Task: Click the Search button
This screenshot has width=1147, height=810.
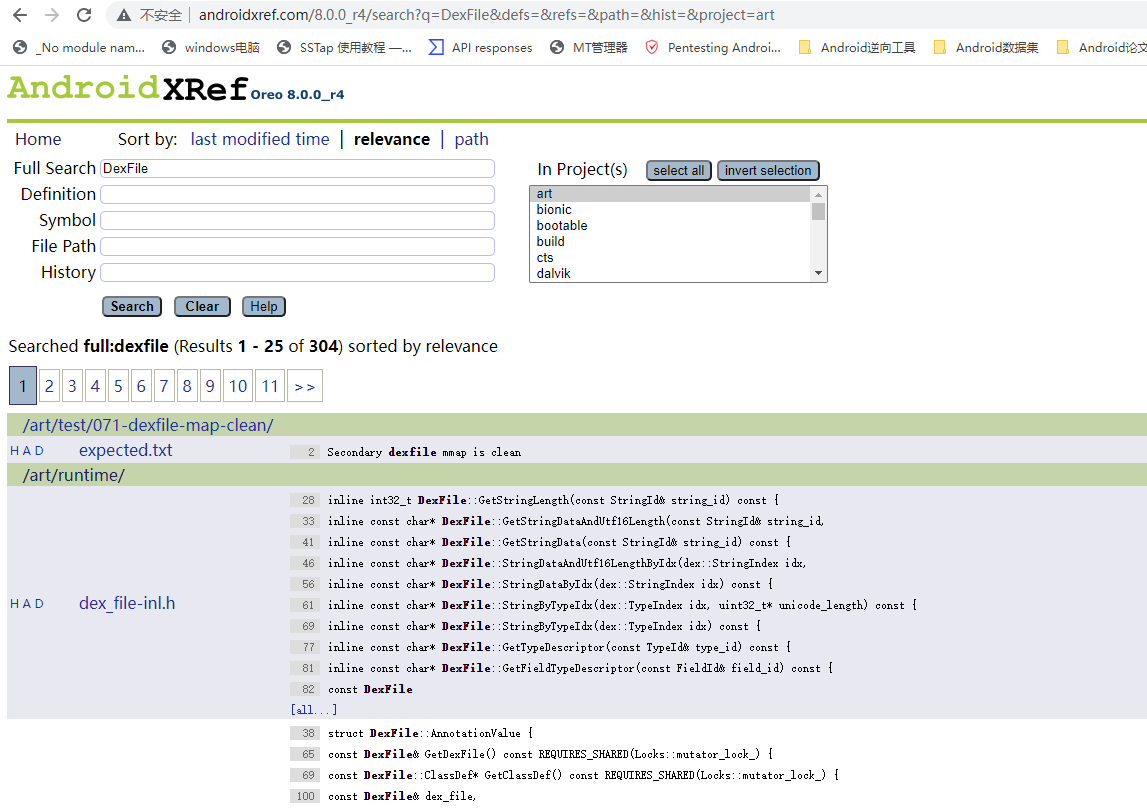Action: (132, 307)
